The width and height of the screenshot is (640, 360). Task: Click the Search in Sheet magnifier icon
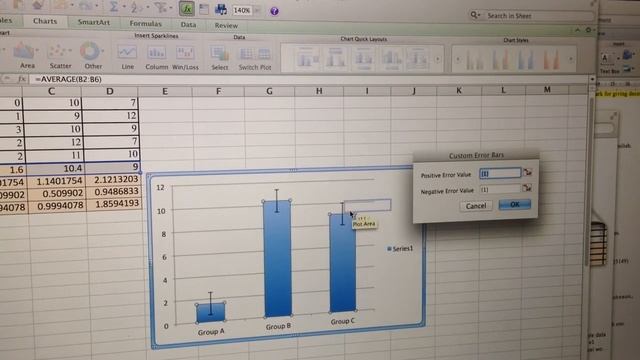pyautogui.click(x=474, y=15)
